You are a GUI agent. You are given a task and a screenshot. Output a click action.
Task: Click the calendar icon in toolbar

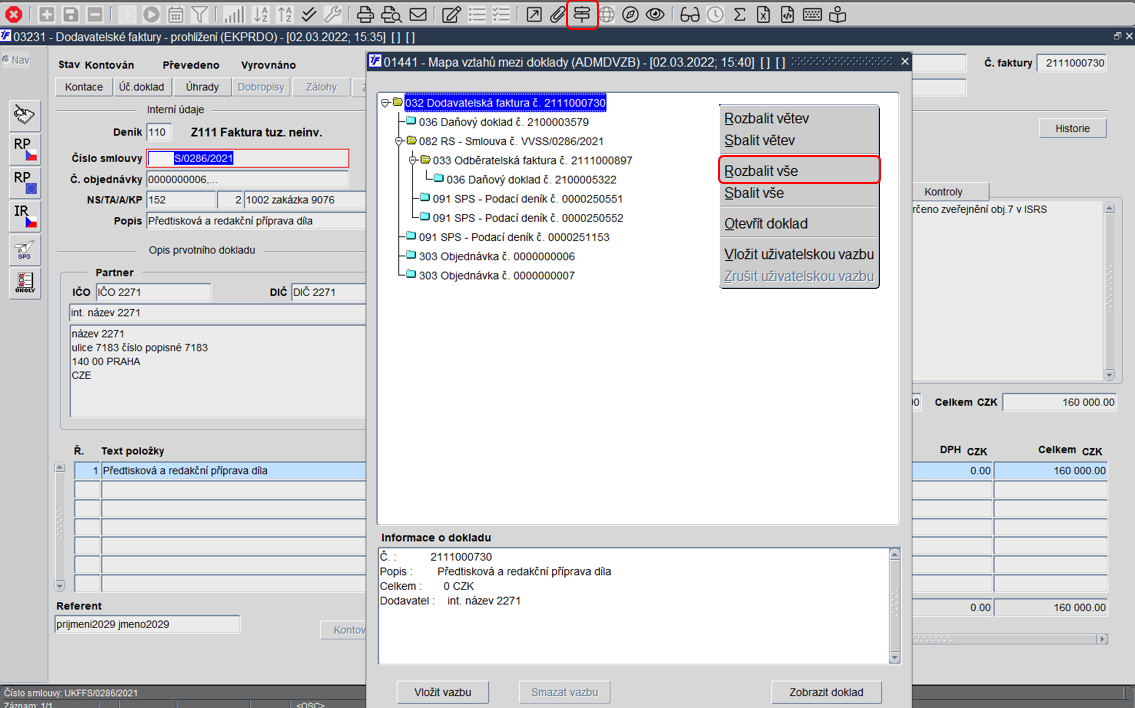(175, 14)
